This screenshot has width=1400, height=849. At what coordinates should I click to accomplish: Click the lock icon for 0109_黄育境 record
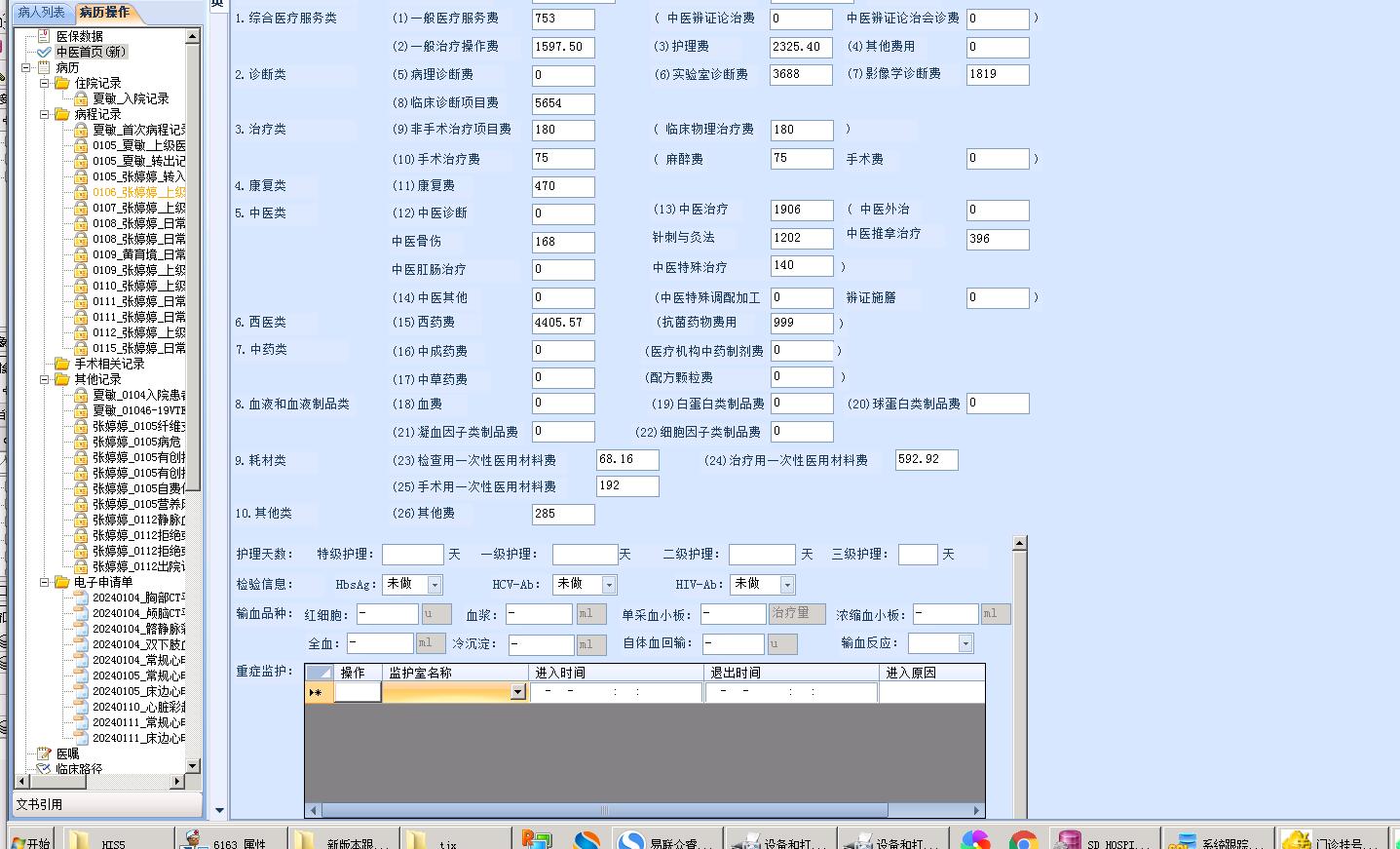pos(81,254)
